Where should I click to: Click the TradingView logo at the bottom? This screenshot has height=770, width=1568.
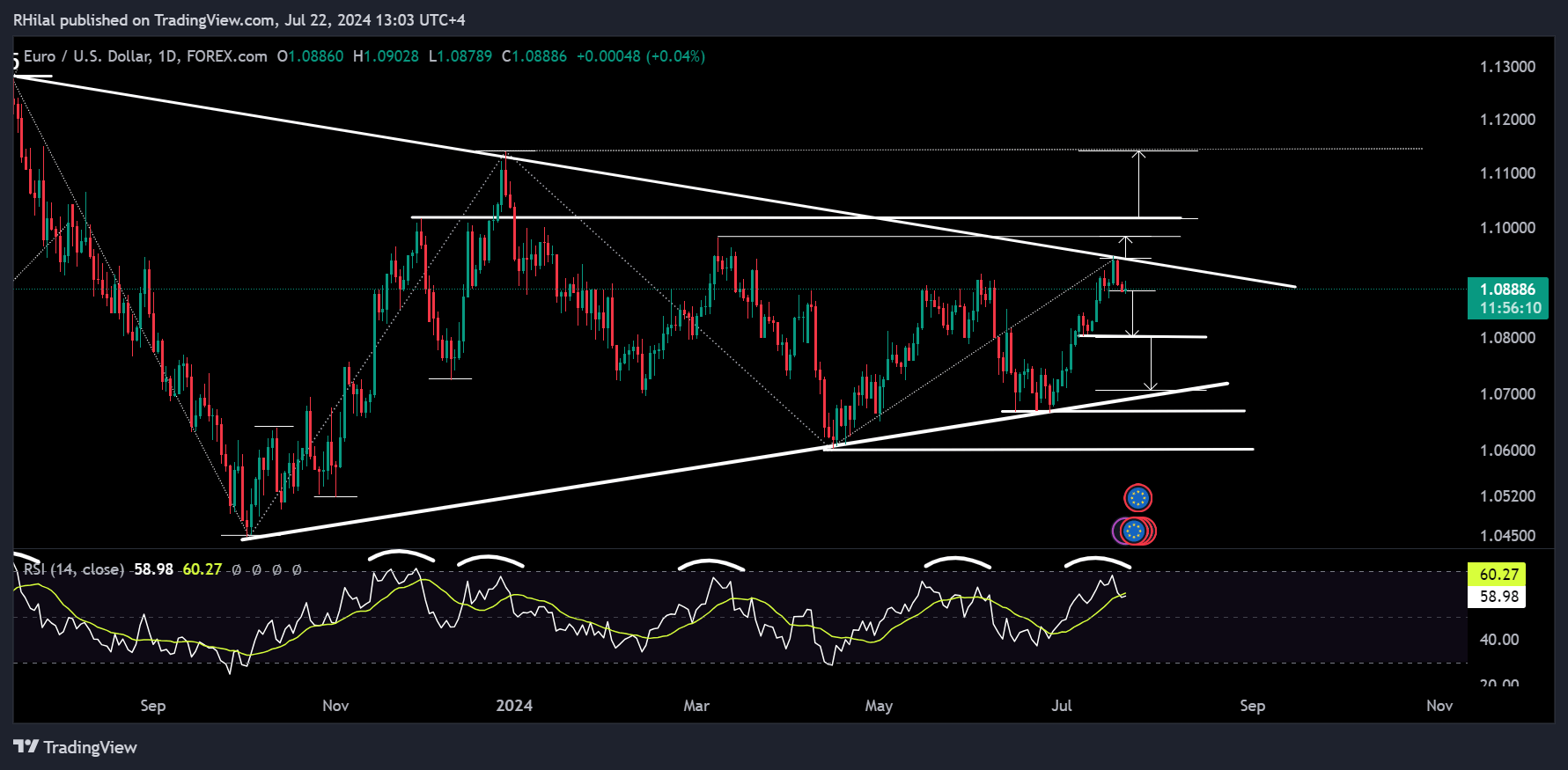click(x=76, y=747)
